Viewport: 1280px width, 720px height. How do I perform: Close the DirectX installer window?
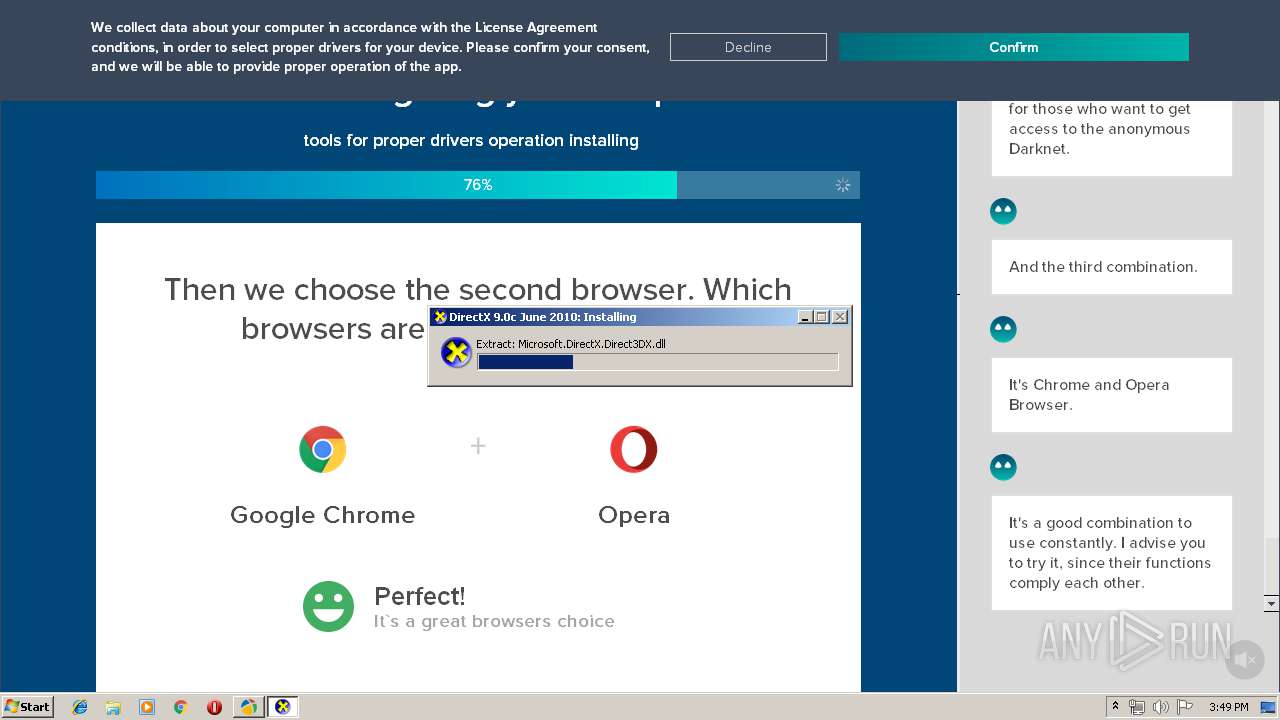[840, 317]
